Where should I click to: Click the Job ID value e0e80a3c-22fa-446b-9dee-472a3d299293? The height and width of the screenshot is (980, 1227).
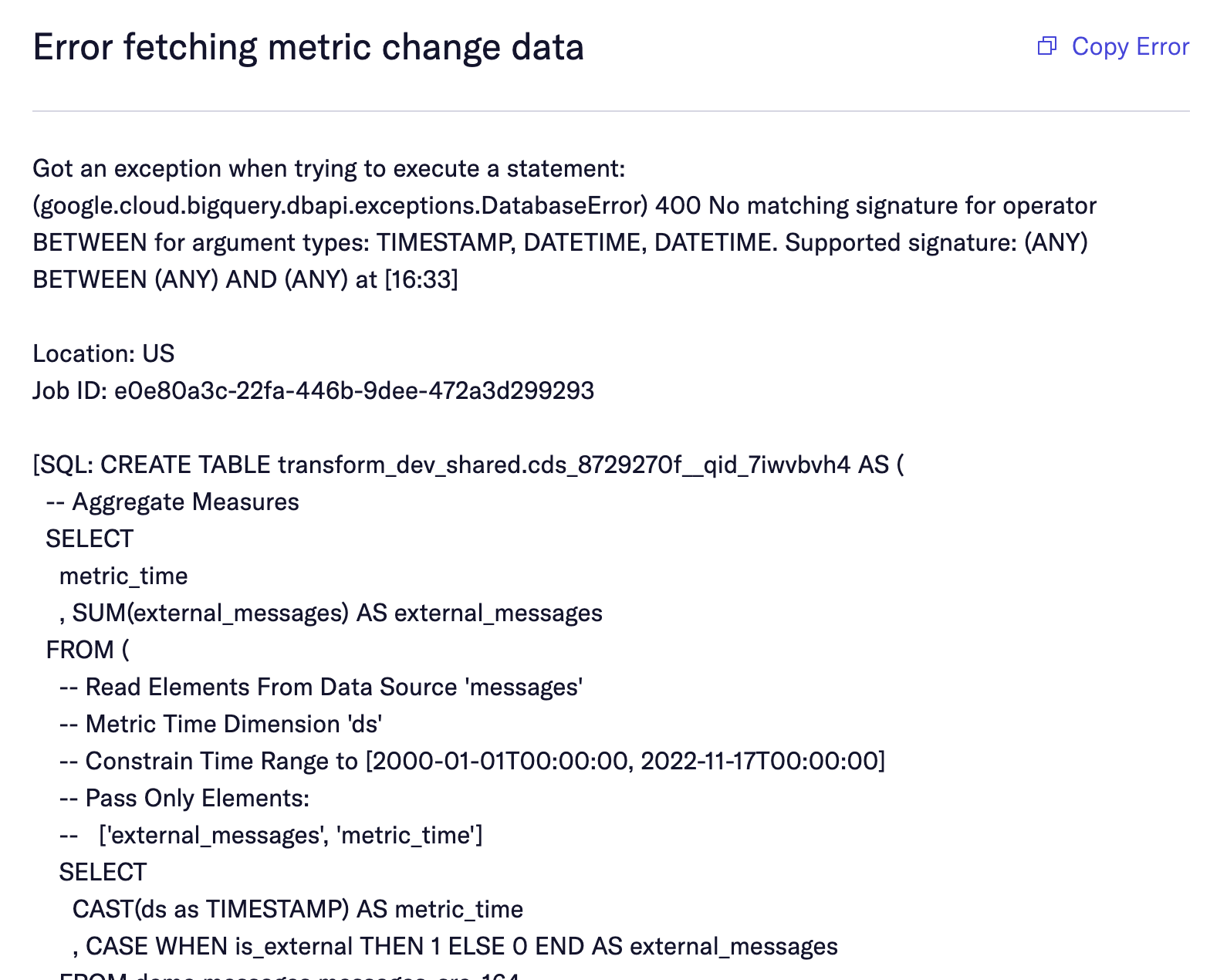(x=353, y=391)
